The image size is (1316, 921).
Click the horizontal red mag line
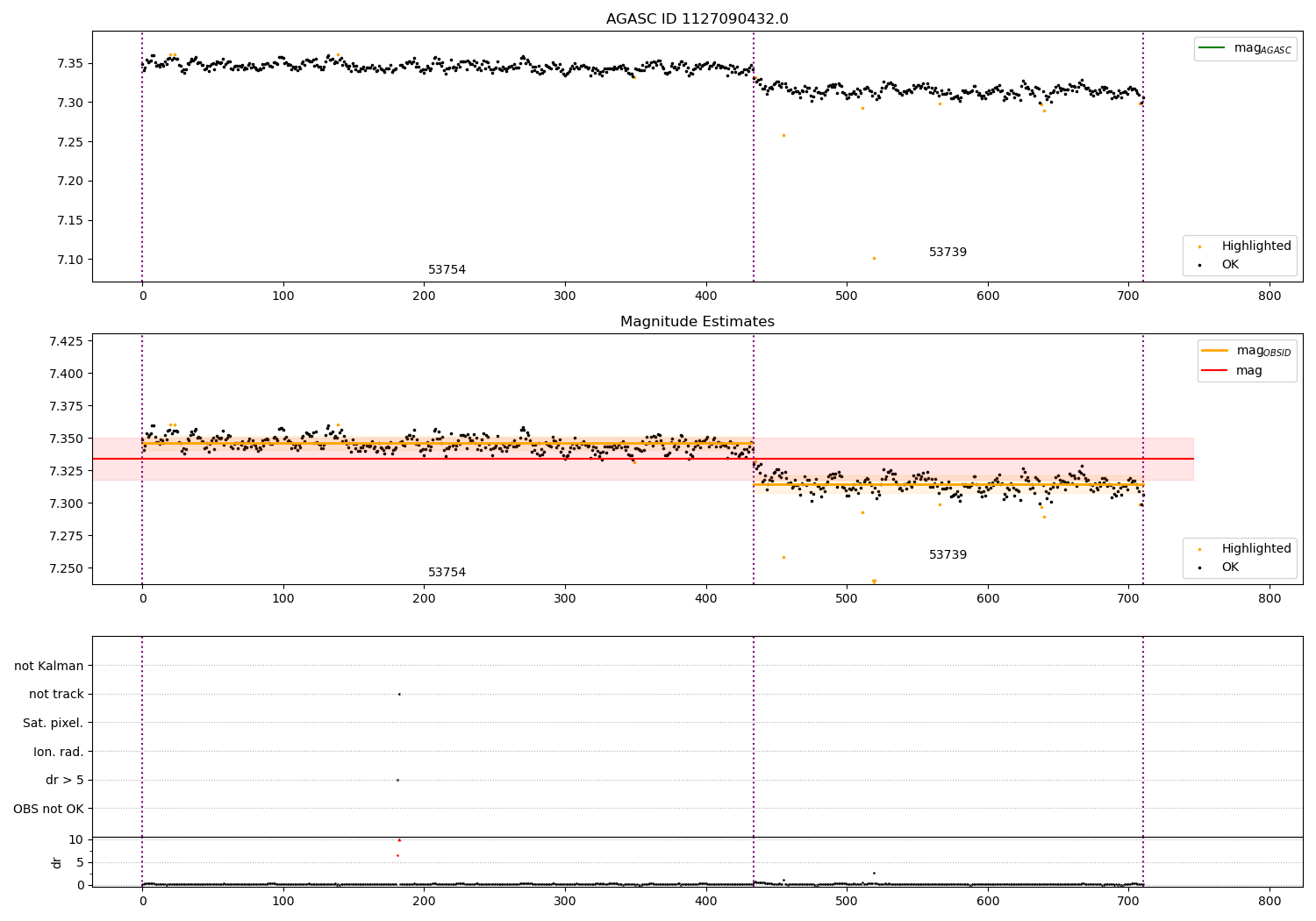pos(643,459)
